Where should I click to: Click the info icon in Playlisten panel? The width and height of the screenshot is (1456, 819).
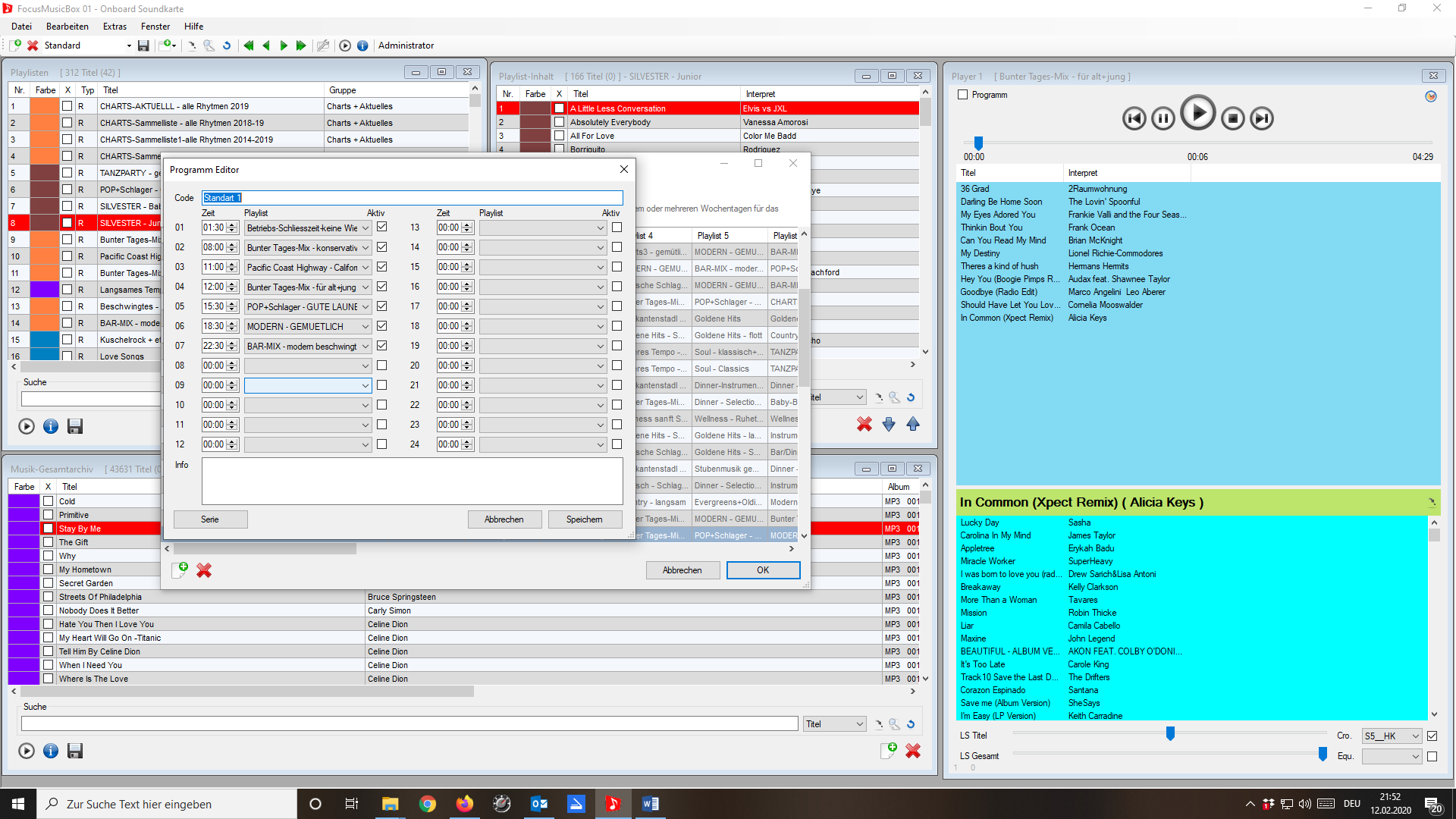point(51,426)
